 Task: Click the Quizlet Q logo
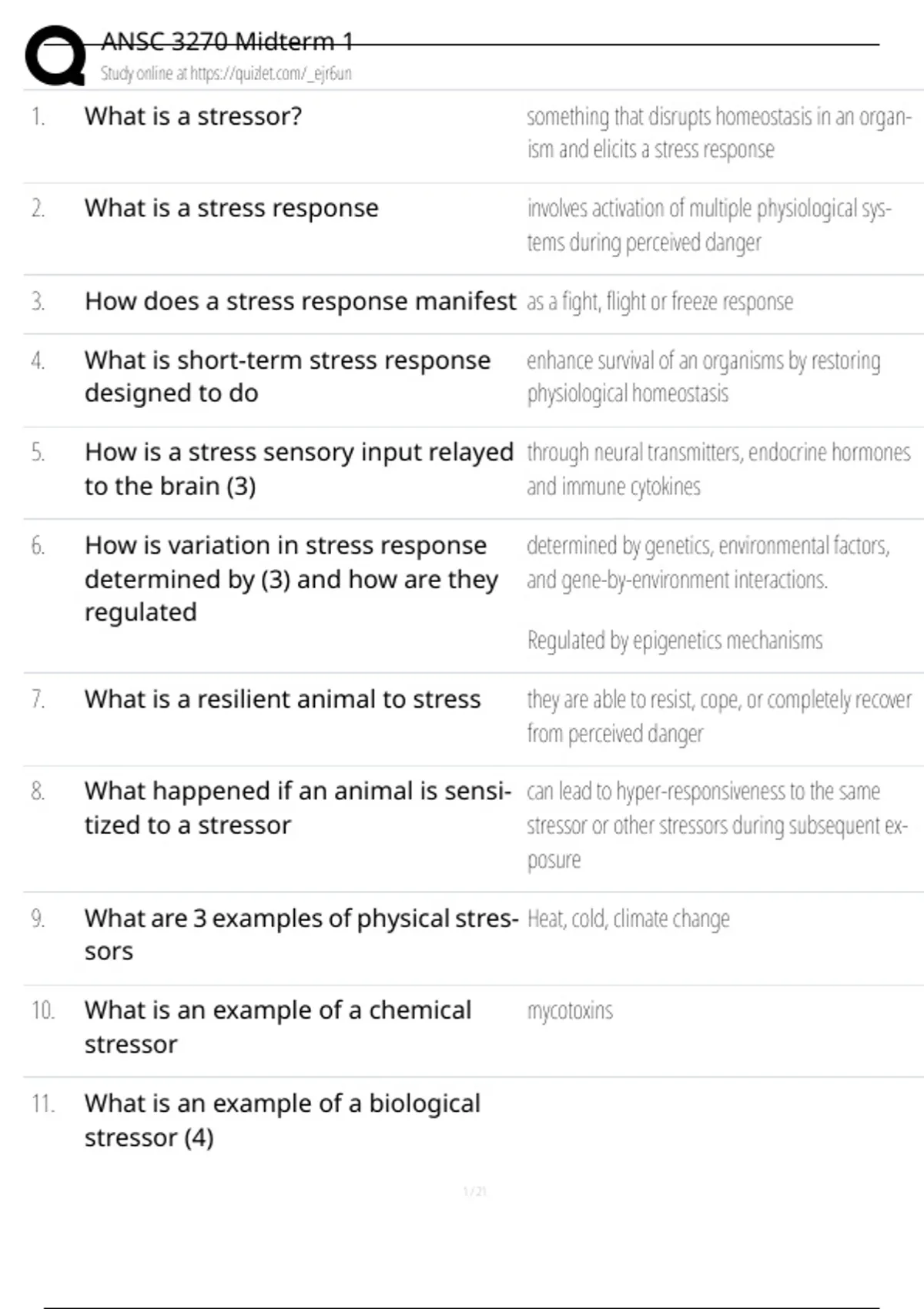tap(55, 55)
